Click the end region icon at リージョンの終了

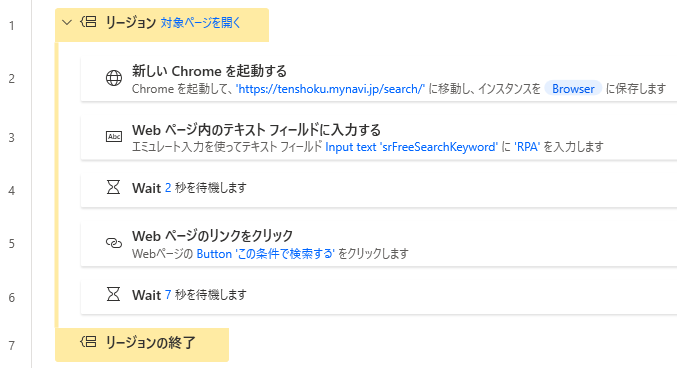89,342
